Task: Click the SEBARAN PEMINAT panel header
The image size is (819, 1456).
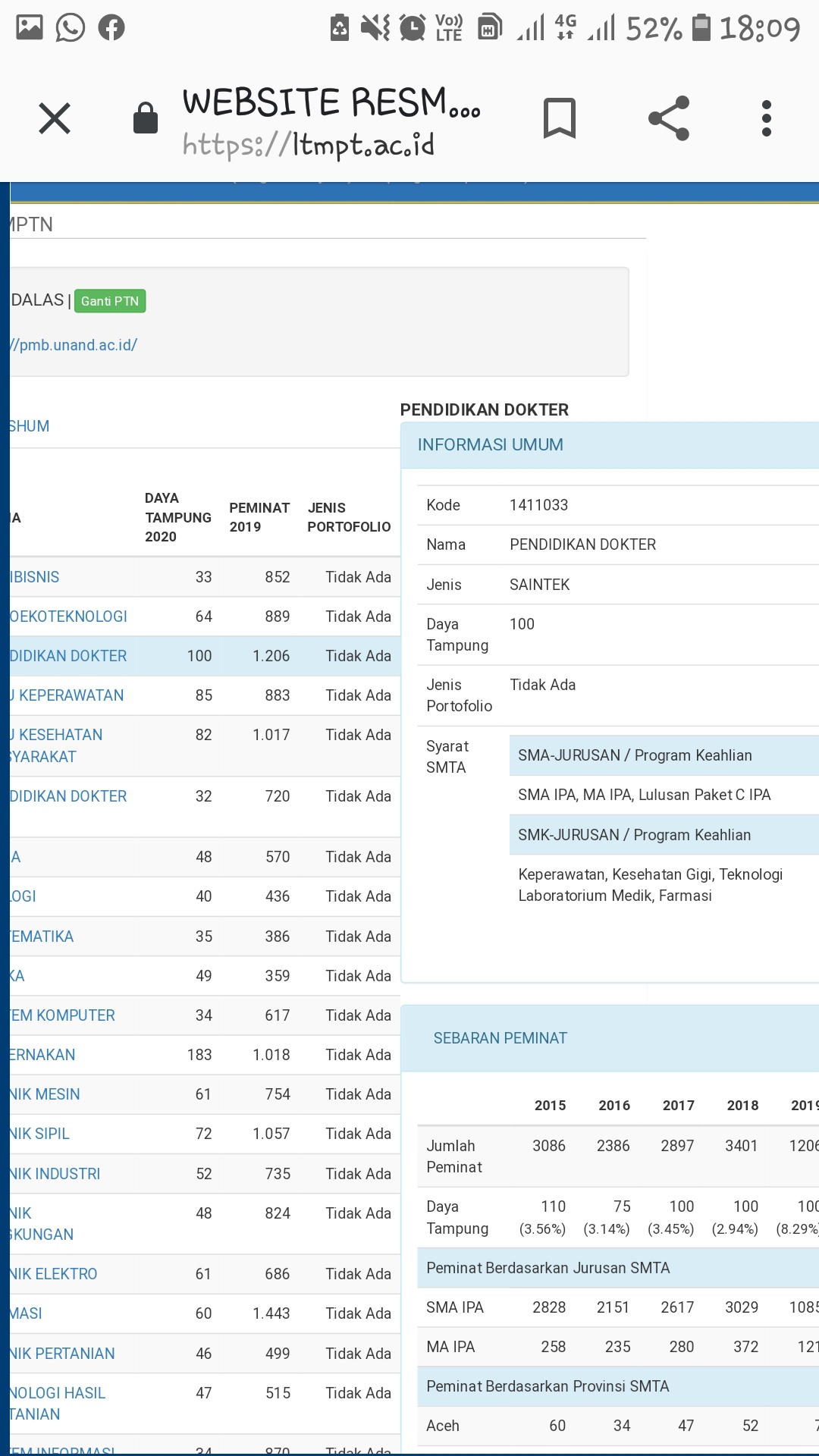Action: (610, 1038)
